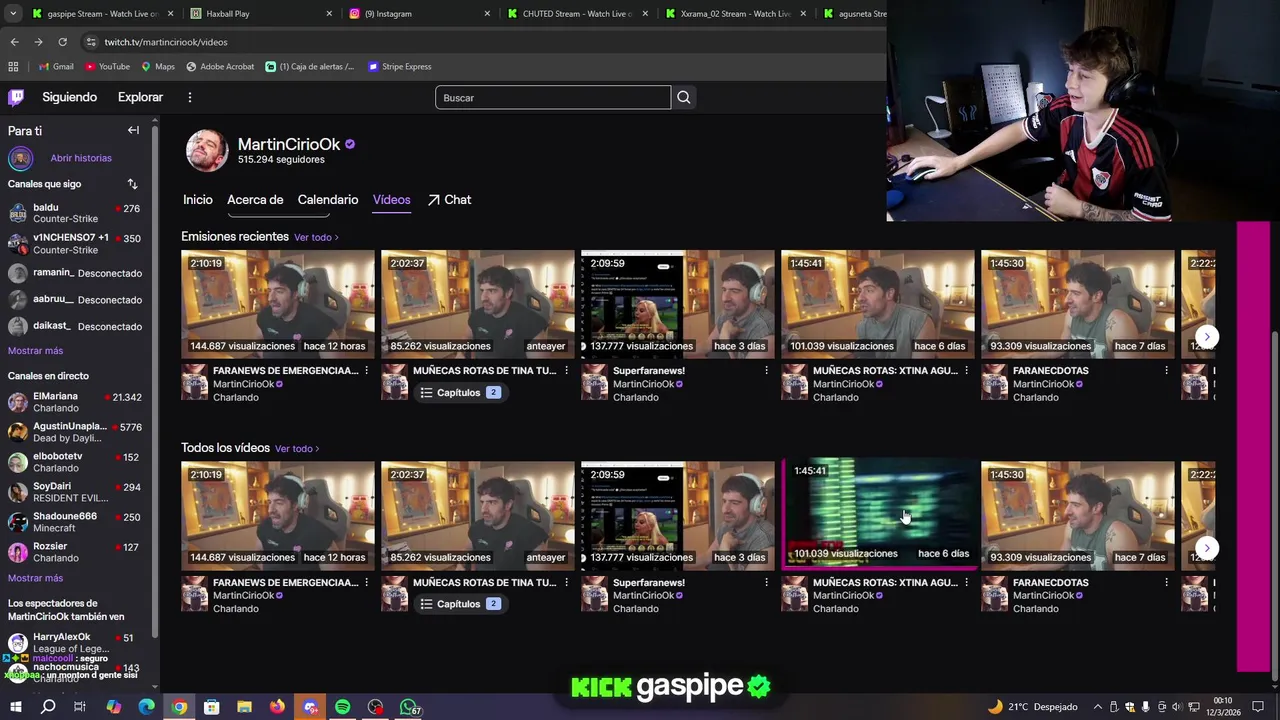The width and height of the screenshot is (1280, 720).
Task: Open AgustinUnapla live channel in sidebar
Action: [x=76, y=432]
